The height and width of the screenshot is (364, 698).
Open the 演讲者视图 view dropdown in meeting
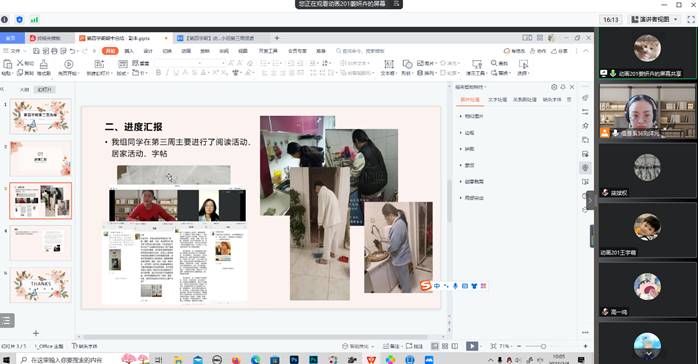[x=655, y=20]
